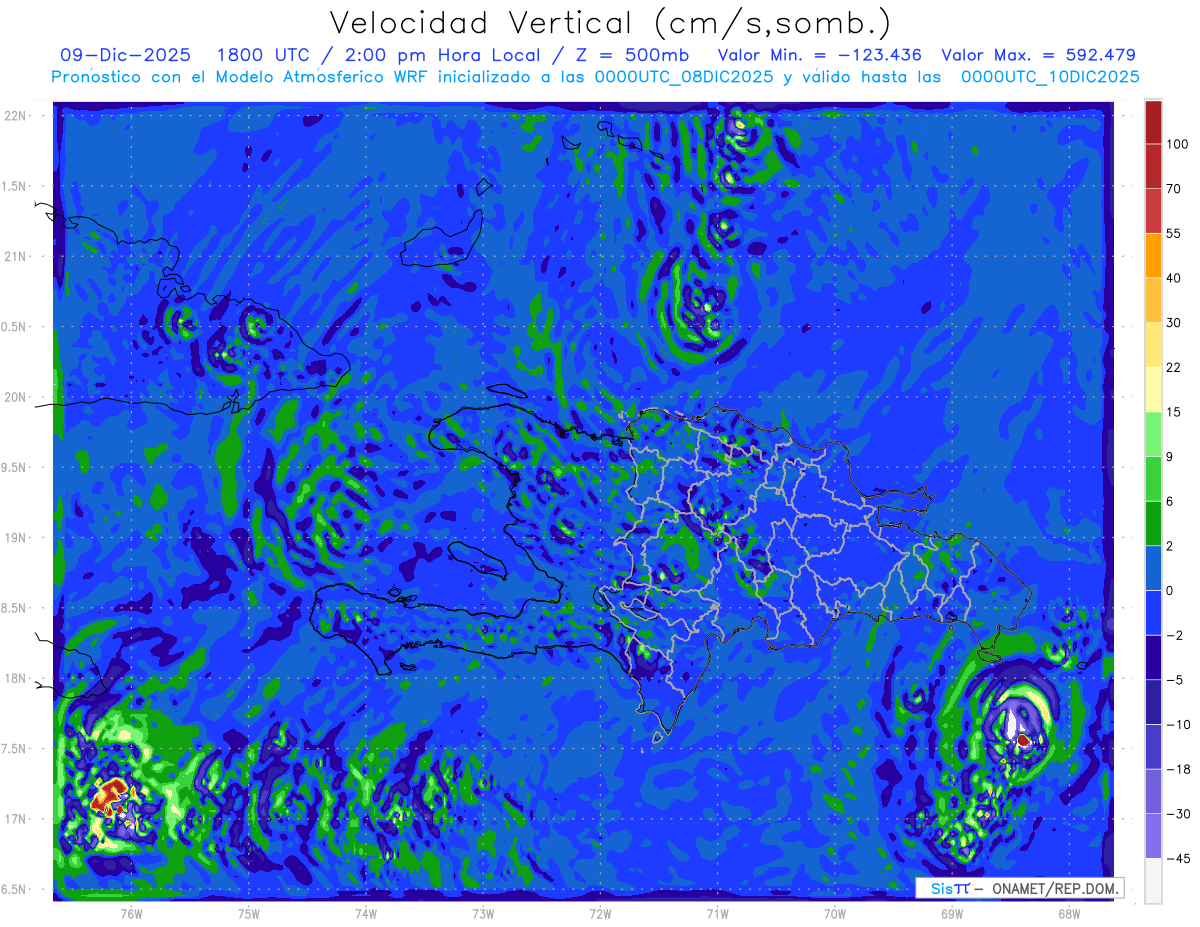Click the '69W' longitude label
The width and height of the screenshot is (1200, 927).
coord(952,914)
